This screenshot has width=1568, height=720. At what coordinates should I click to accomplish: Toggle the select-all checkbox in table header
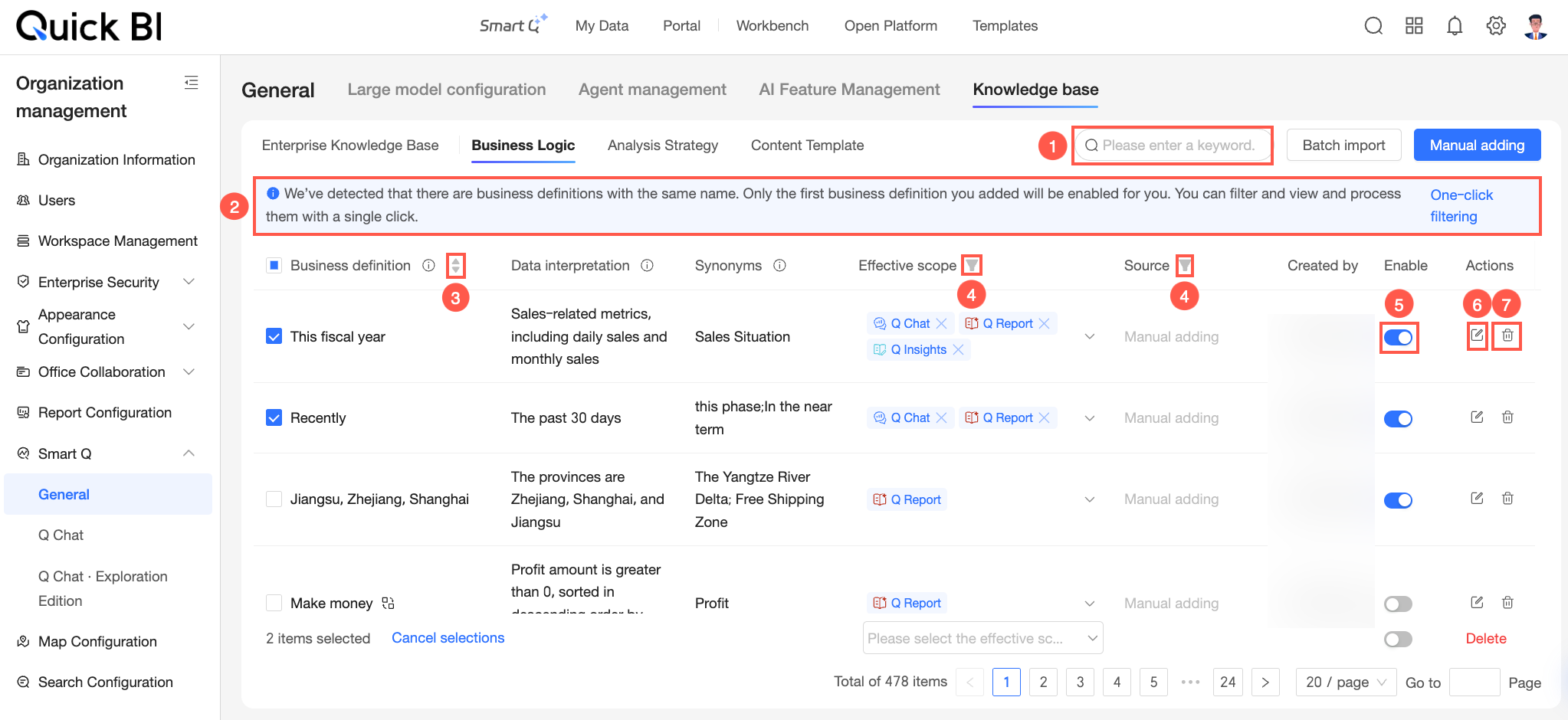(x=274, y=265)
